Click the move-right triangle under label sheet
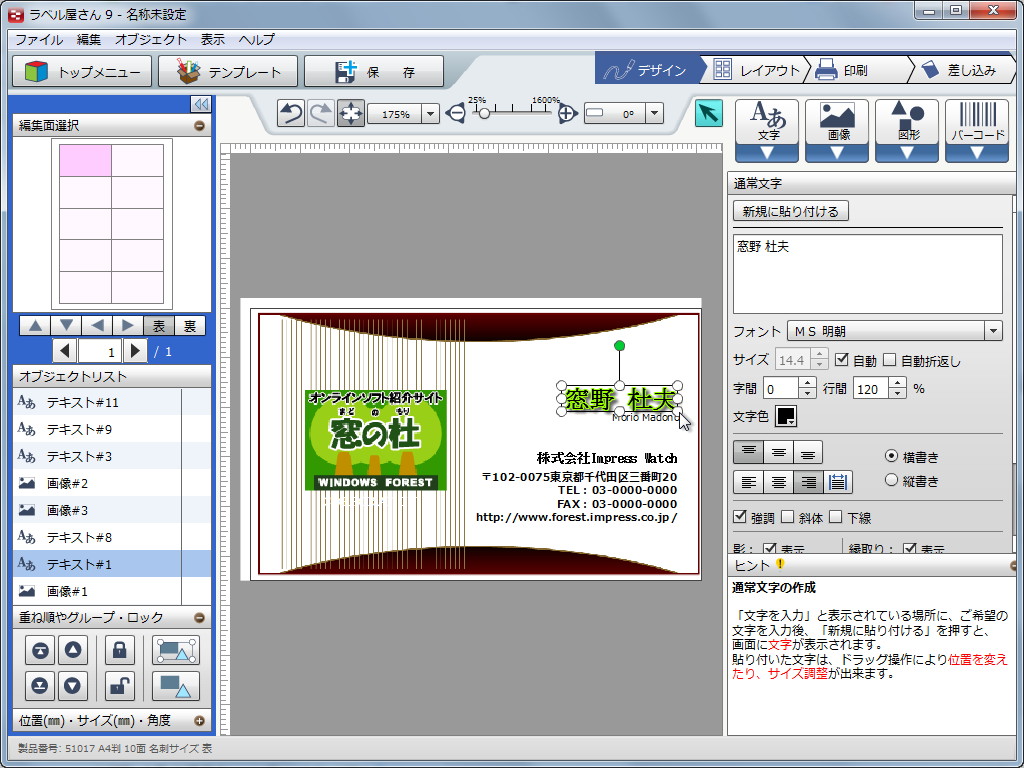1024x768 pixels. tap(128, 325)
